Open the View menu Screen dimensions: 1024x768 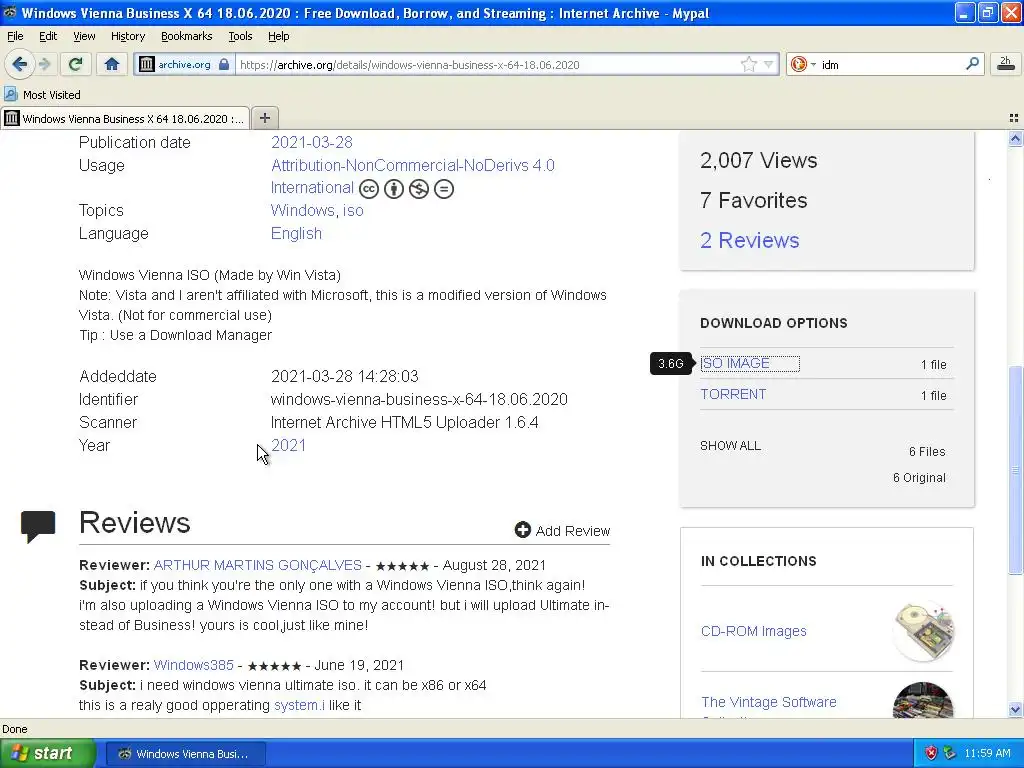(84, 36)
